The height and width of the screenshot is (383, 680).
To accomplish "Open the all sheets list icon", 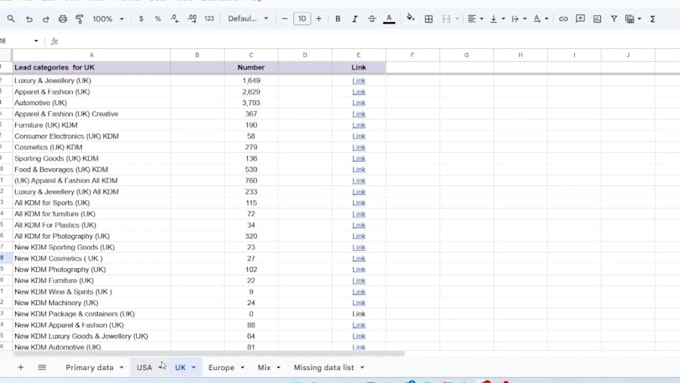I will [42, 367].
